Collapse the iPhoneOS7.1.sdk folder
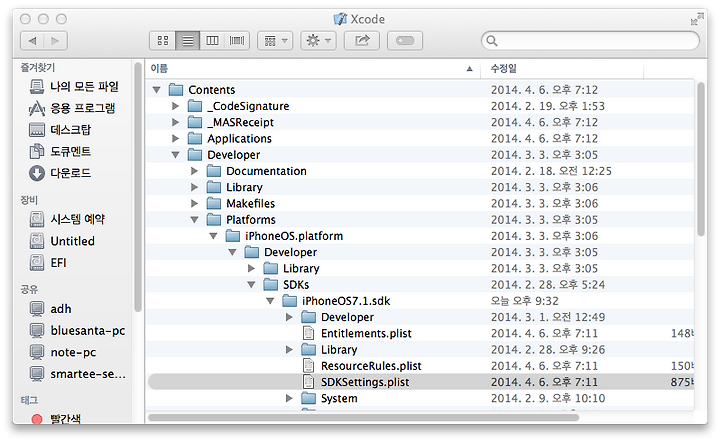This screenshot has height=442, width=720. point(270,301)
